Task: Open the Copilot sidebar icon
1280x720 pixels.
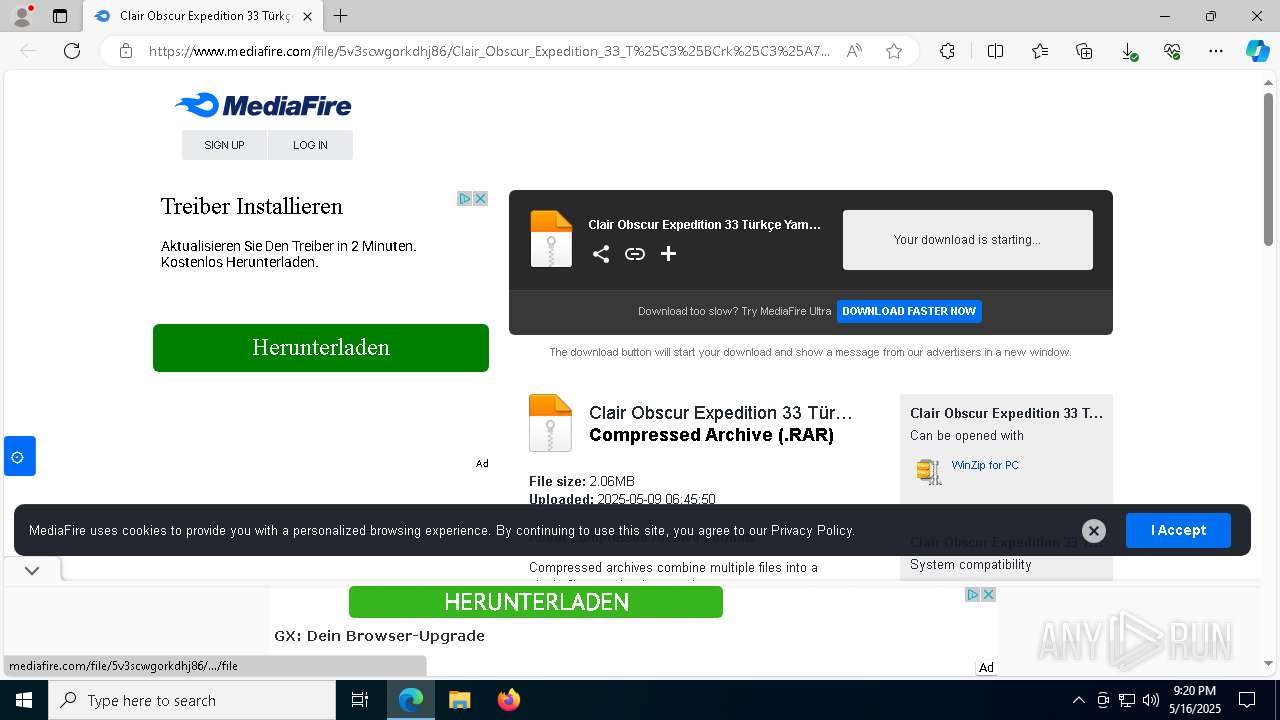Action: [1257, 51]
